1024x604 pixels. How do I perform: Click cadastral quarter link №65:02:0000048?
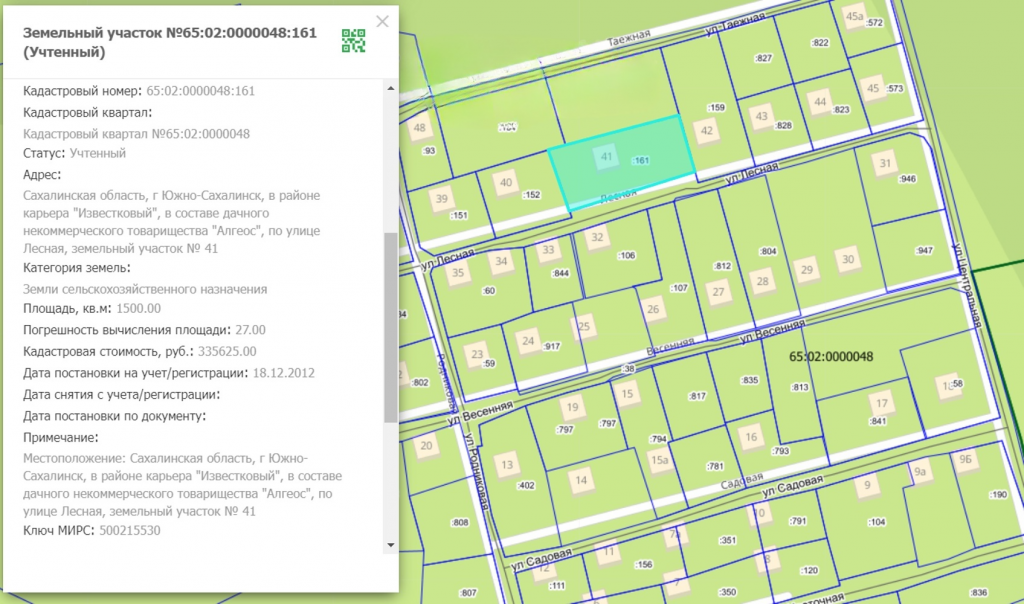(x=136, y=134)
